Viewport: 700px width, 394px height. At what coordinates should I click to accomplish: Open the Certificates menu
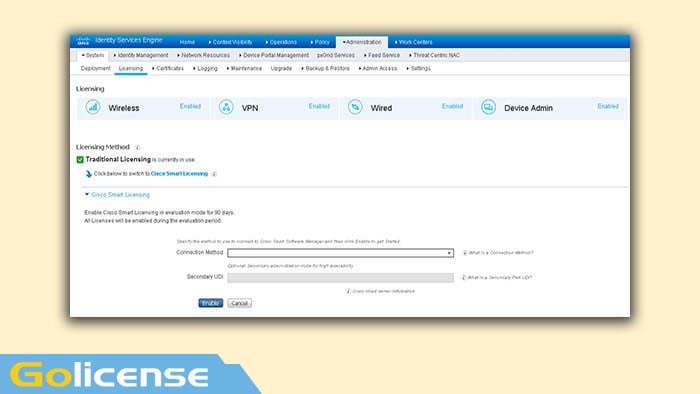[168, 68]
